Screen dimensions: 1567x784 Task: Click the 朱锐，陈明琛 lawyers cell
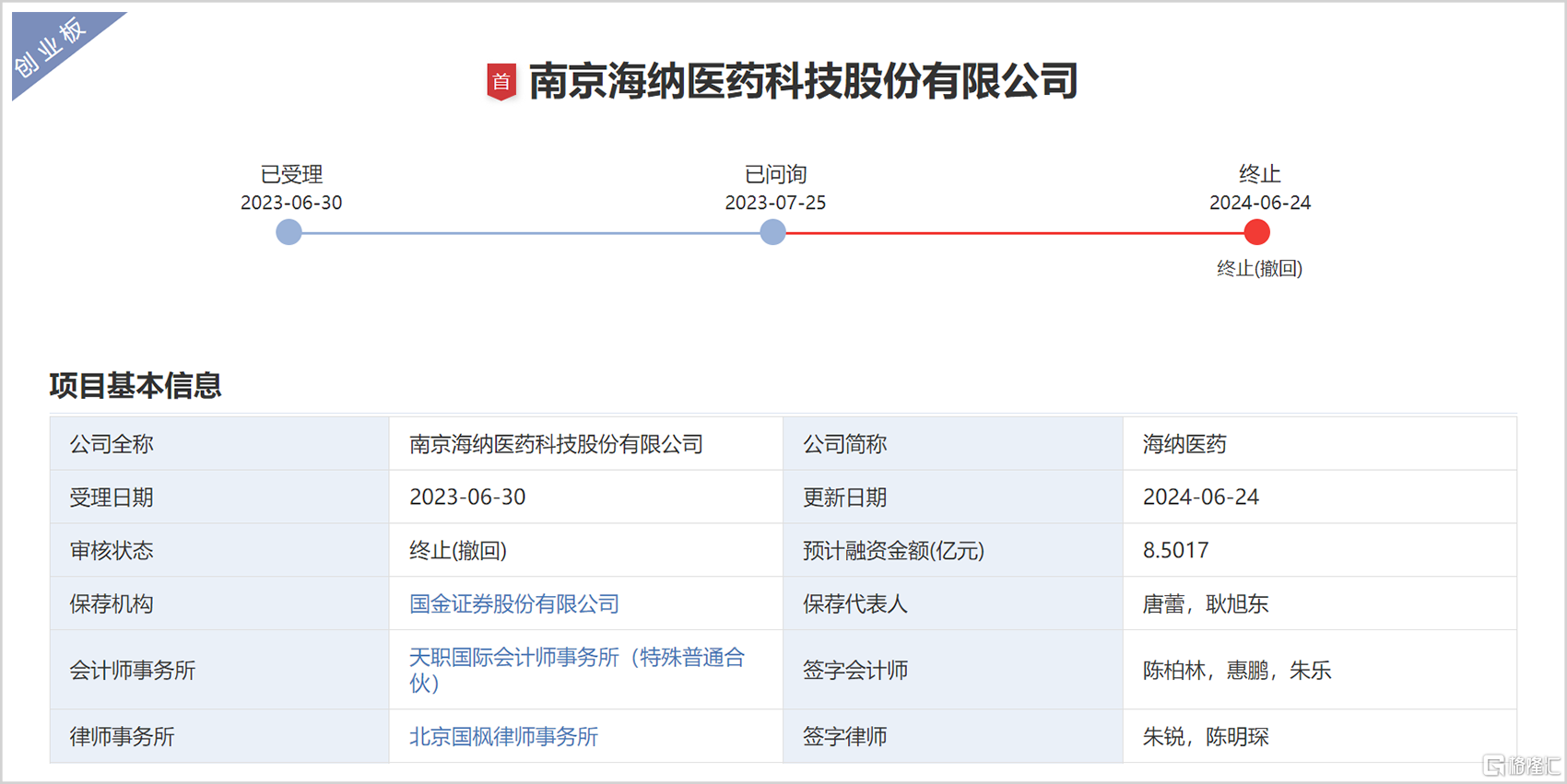pos(1320,736)
